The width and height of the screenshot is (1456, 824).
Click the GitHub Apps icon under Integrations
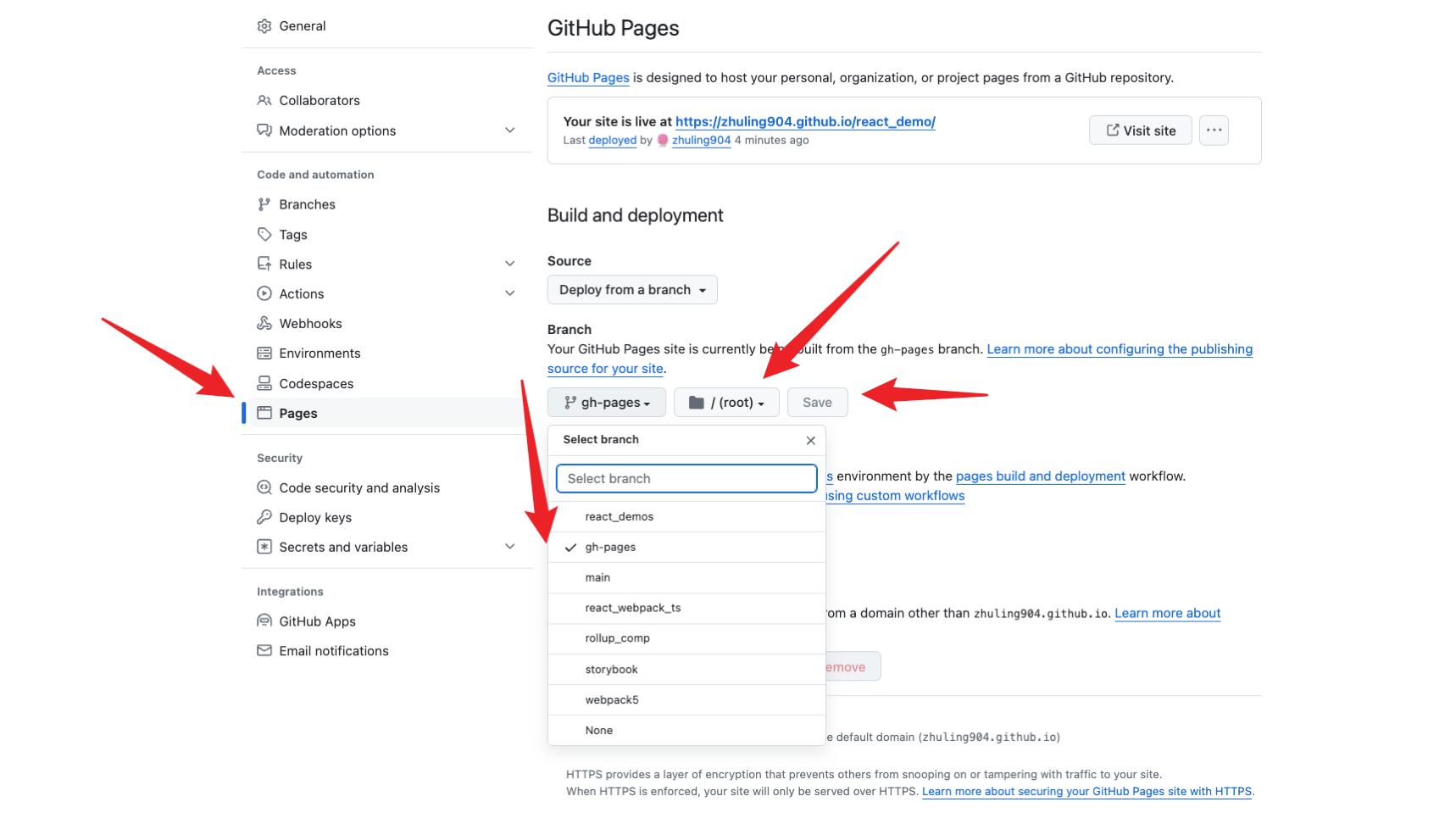(x=264, y=621)
